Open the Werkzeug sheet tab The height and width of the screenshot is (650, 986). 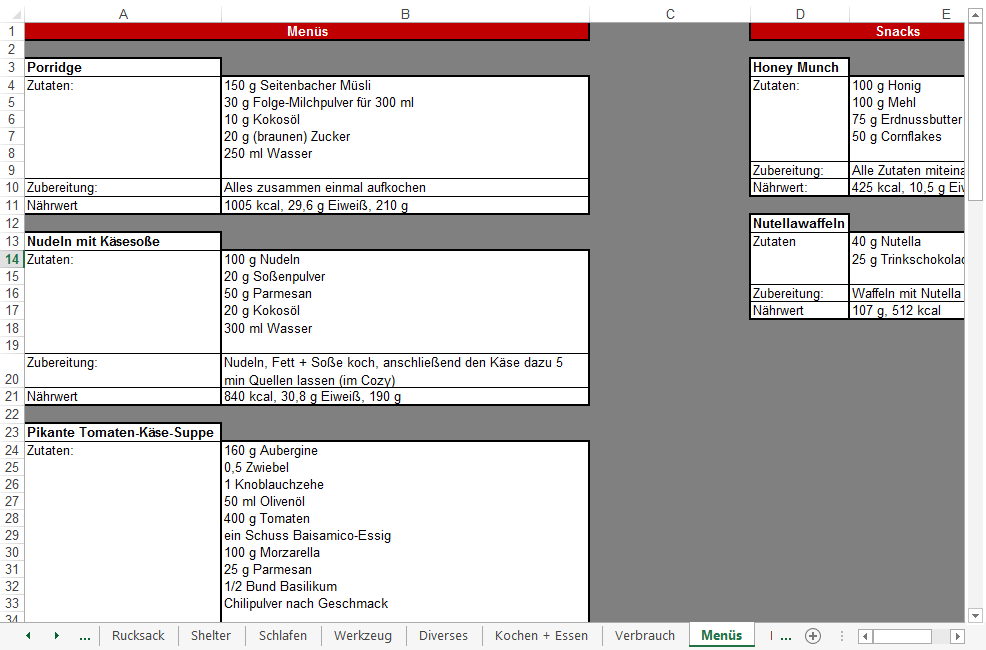pos(363,636)
